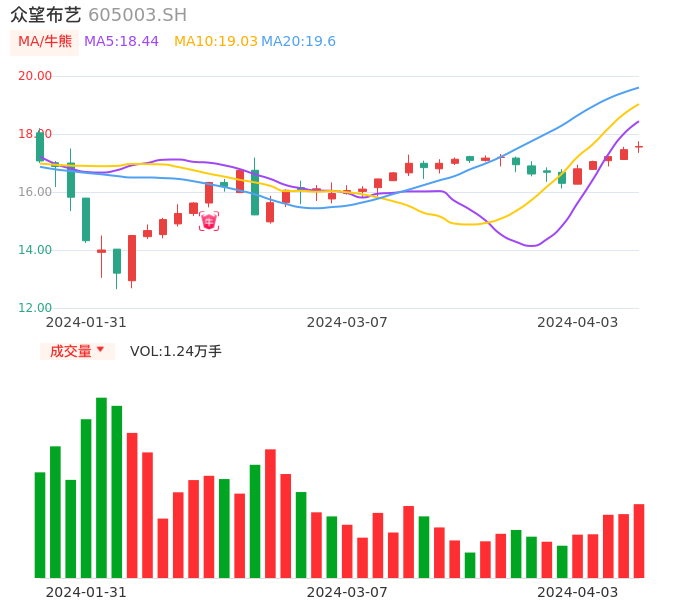
Task: Click the 2024-04-03 date label on the price chart
Action: (x=577, y=322)
